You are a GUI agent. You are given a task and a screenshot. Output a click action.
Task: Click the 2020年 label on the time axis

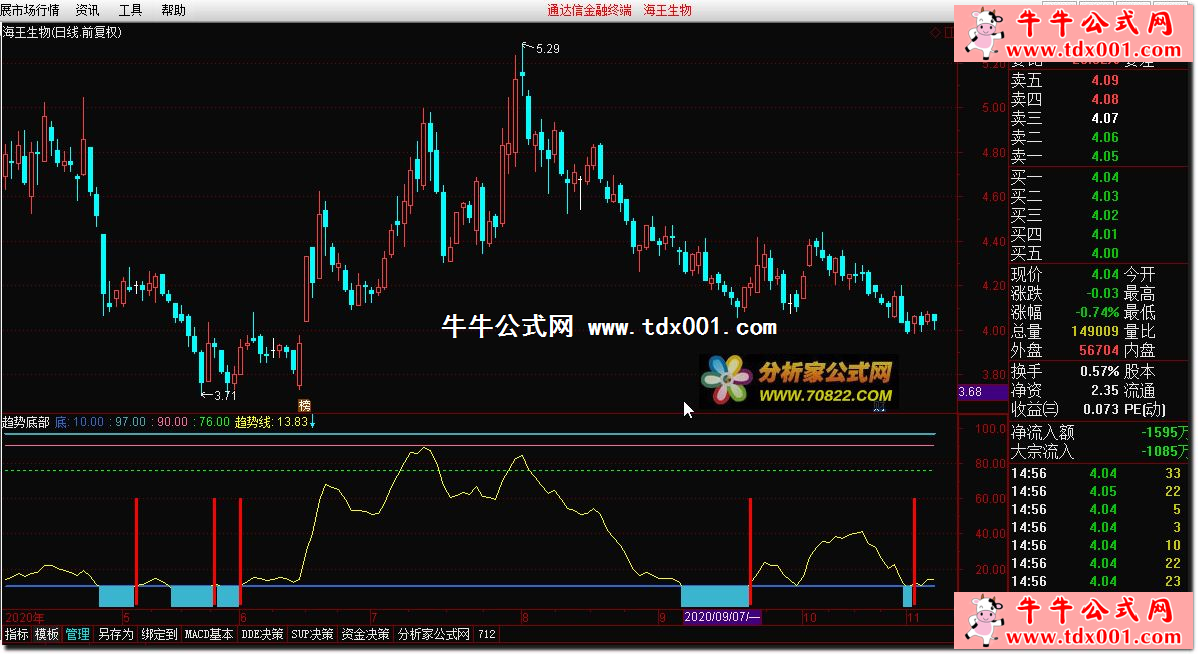(x=24, y=617)
